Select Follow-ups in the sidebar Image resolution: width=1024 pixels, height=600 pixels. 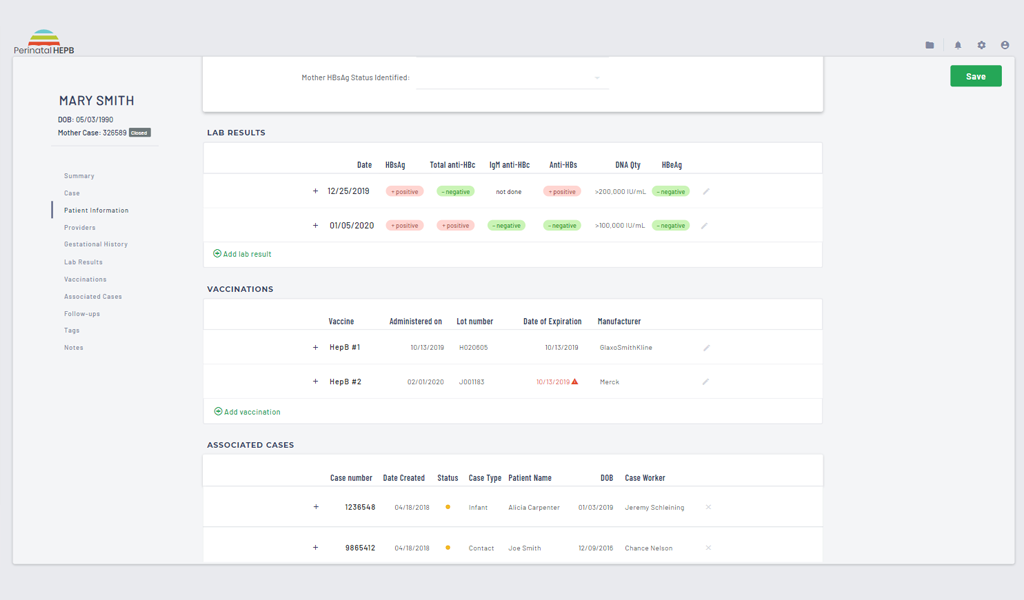[82, 314]
